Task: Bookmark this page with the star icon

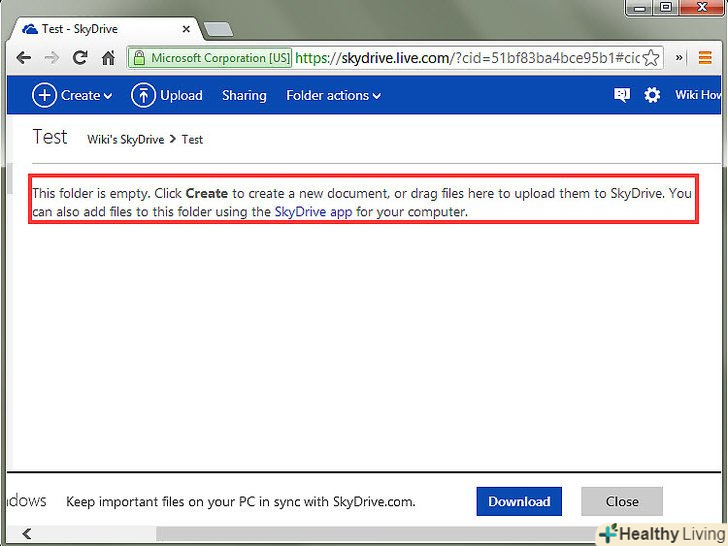Action: tap(651, 58)
